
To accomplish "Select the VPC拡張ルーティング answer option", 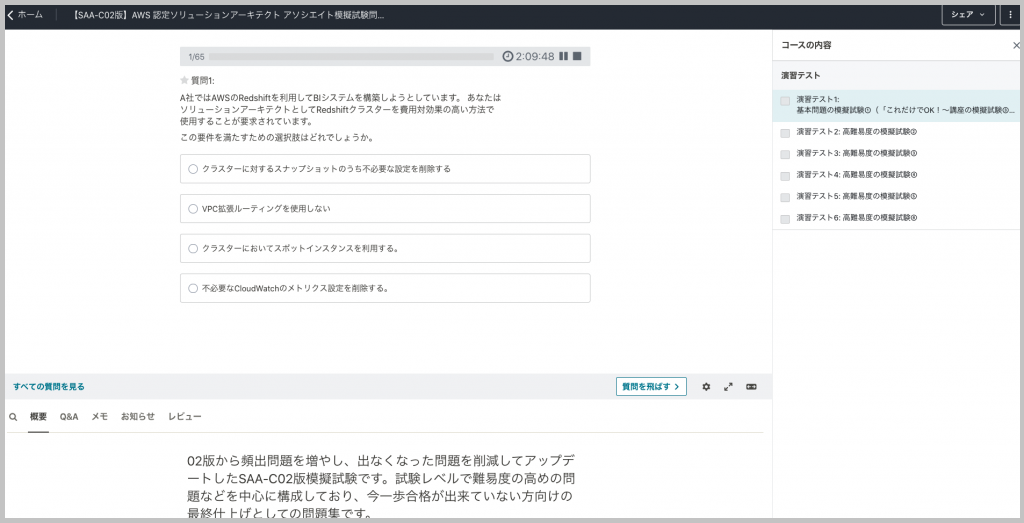I will [x=193, y=209].
